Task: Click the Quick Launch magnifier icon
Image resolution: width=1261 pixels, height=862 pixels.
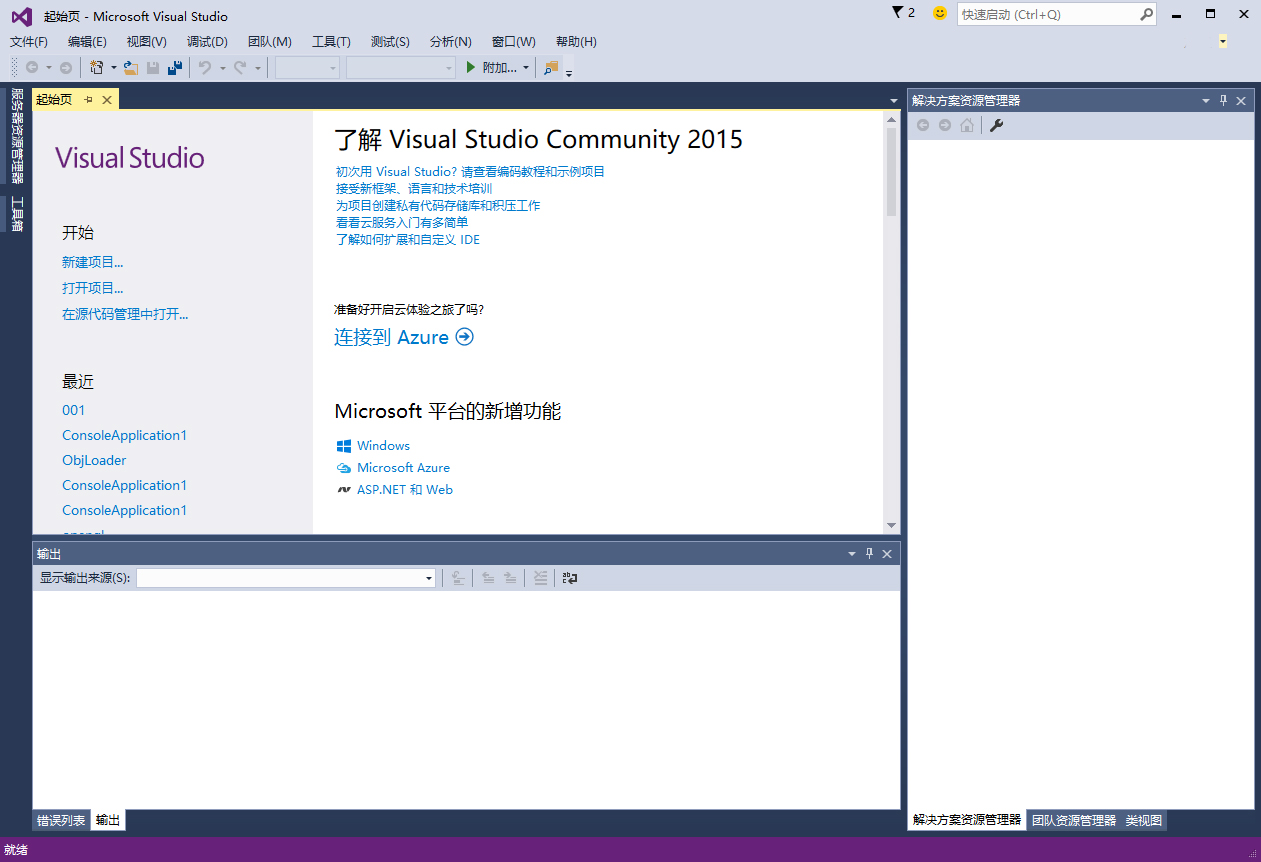Action: [1146, 14]
